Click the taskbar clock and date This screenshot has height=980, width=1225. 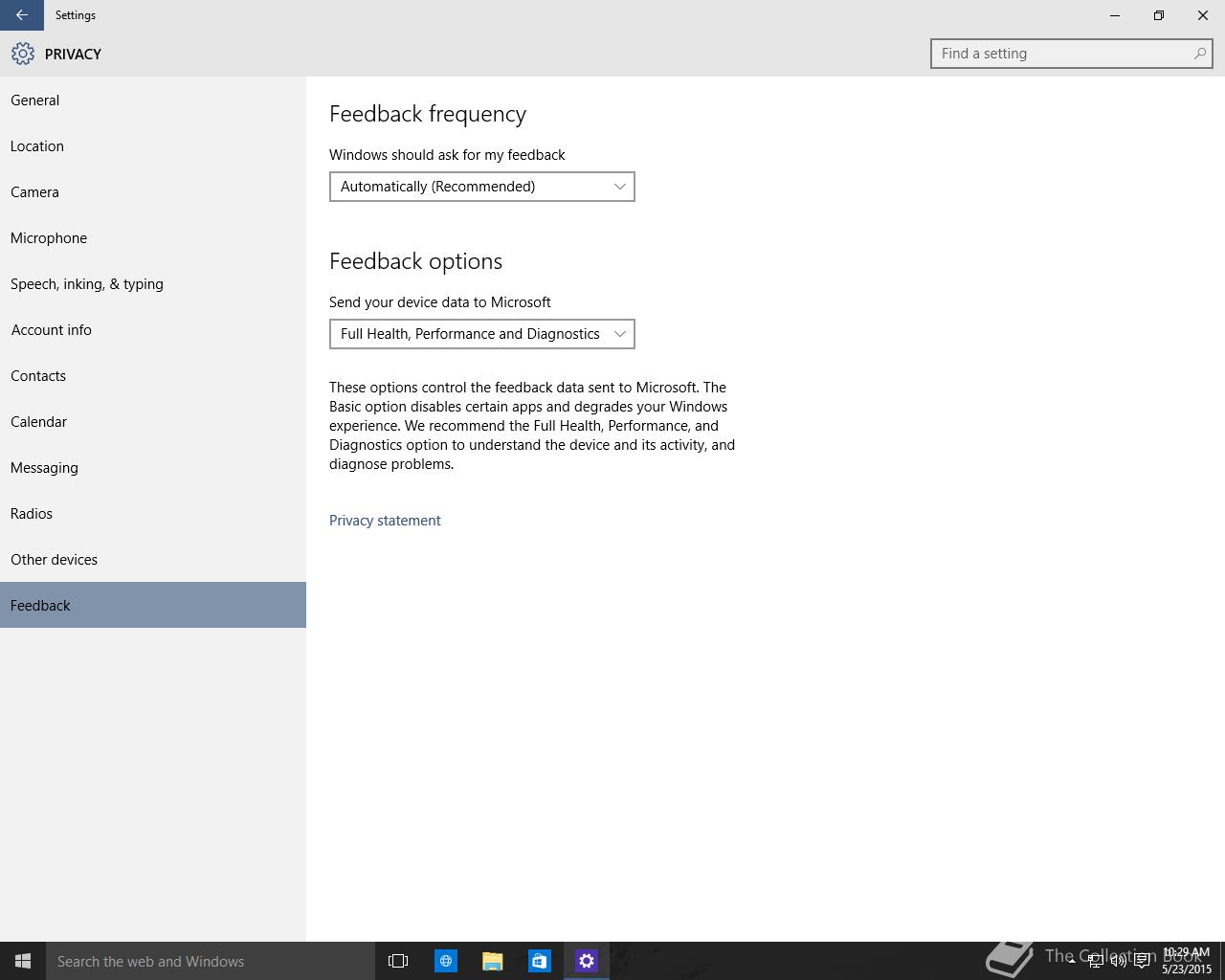click(x=1187, y=961)
